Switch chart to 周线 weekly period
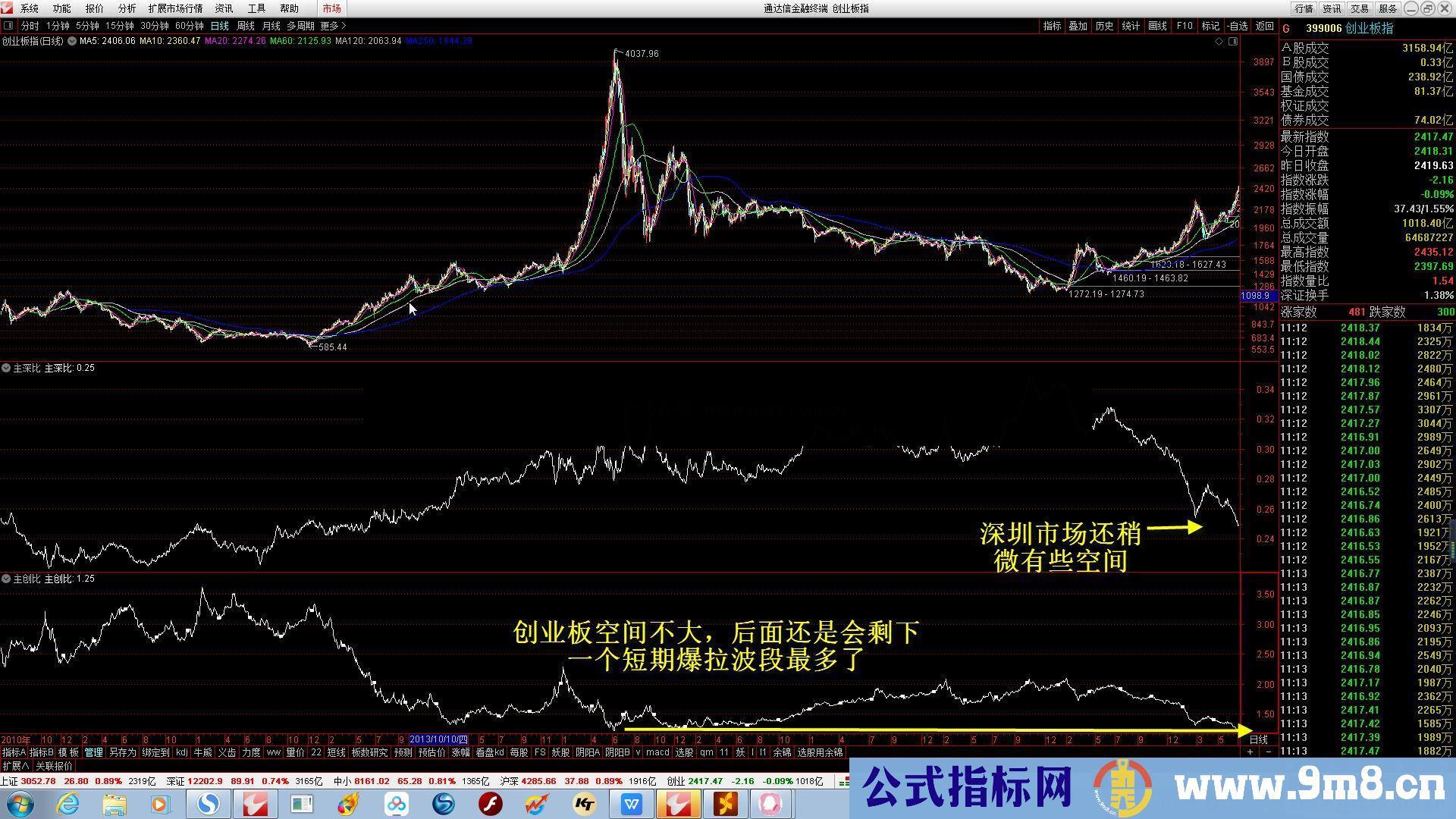Image resolution: width=1456 pixels, height=819 pixels. pos(246,26)
